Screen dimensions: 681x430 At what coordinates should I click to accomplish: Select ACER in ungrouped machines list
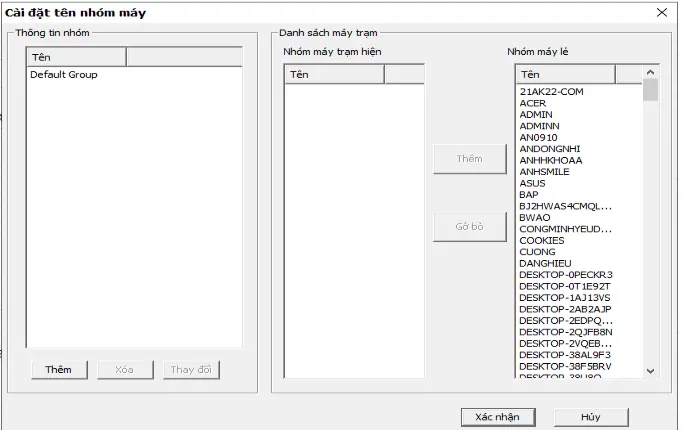533,103
